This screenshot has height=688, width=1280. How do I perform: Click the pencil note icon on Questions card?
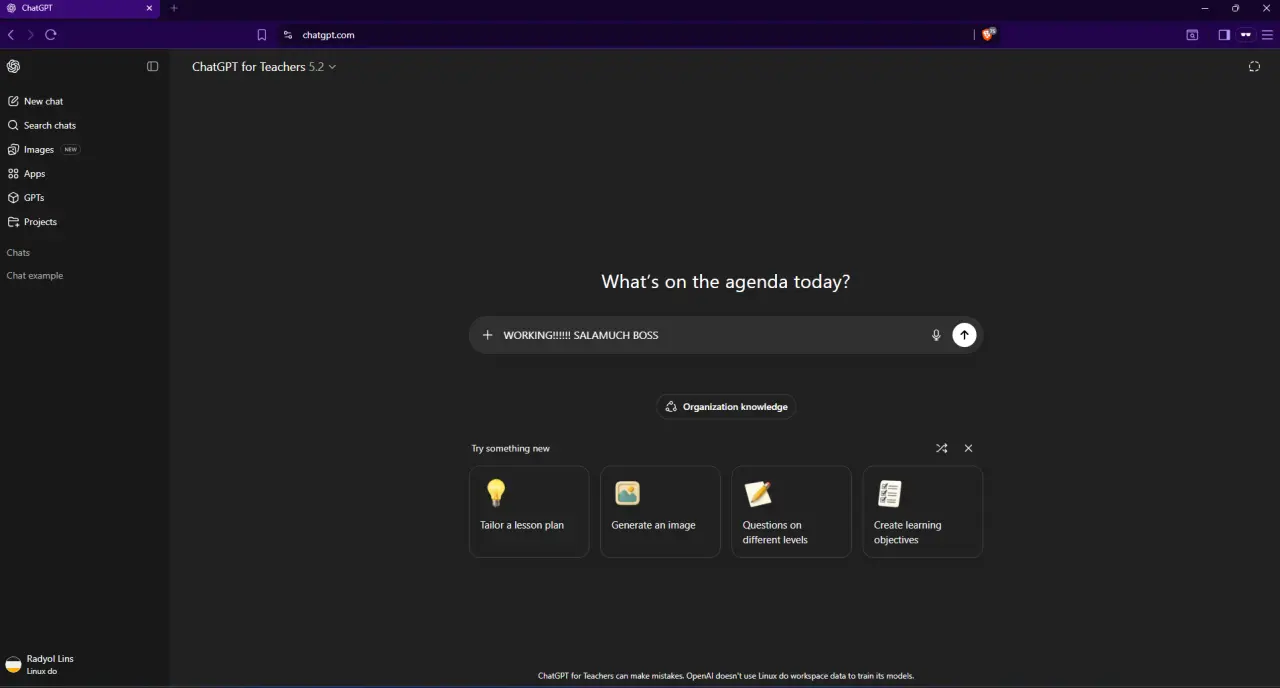pyautogui.click(x=758, y=493)
